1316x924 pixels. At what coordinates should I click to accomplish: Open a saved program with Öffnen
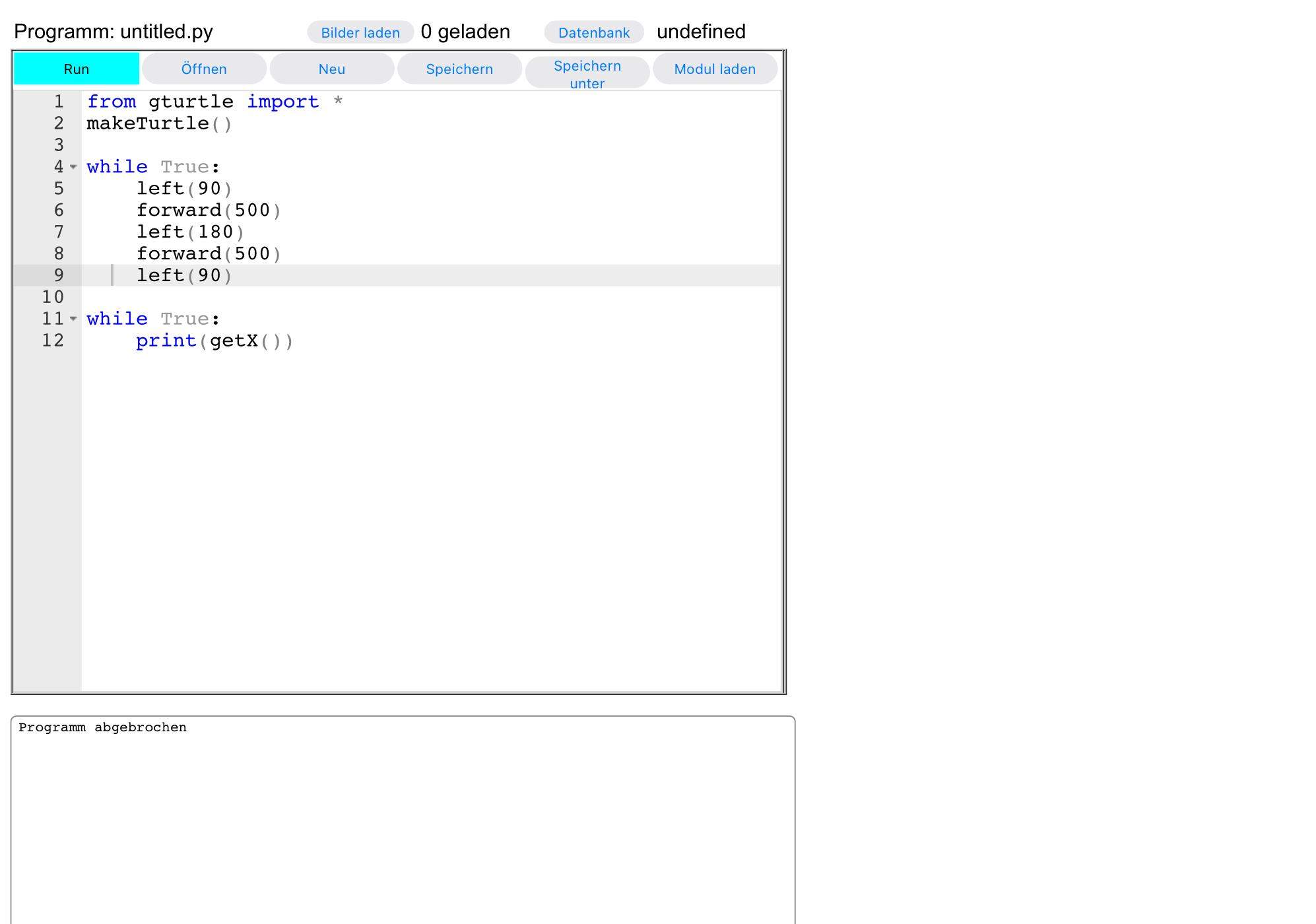[205, 68]
